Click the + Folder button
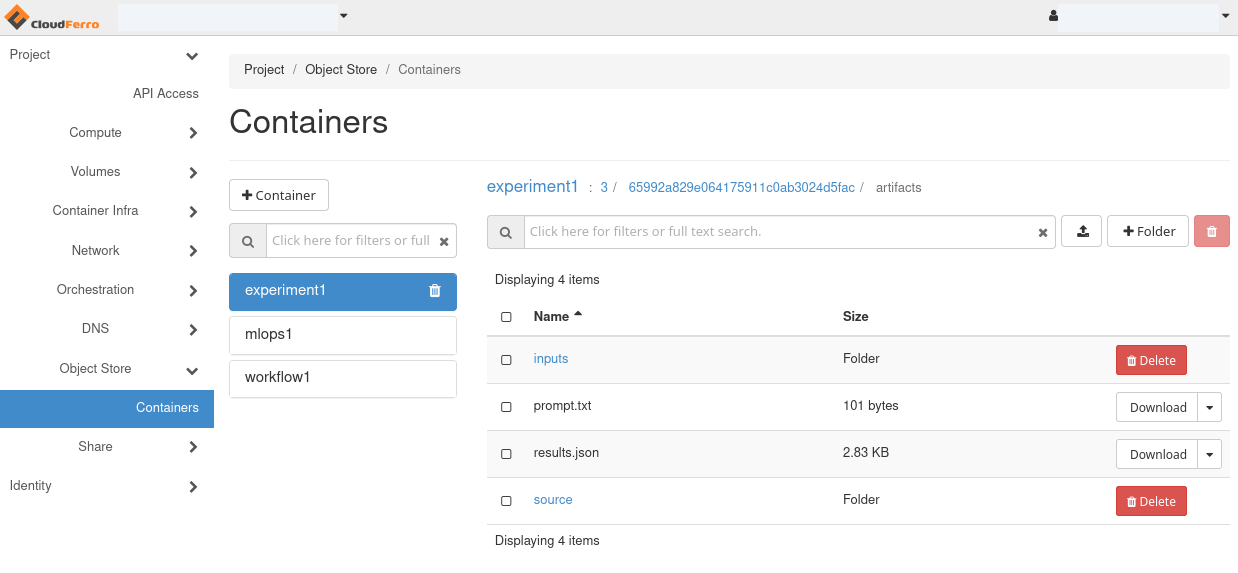The width and height of the screenshot is (1238, 573). (1148, 231)
